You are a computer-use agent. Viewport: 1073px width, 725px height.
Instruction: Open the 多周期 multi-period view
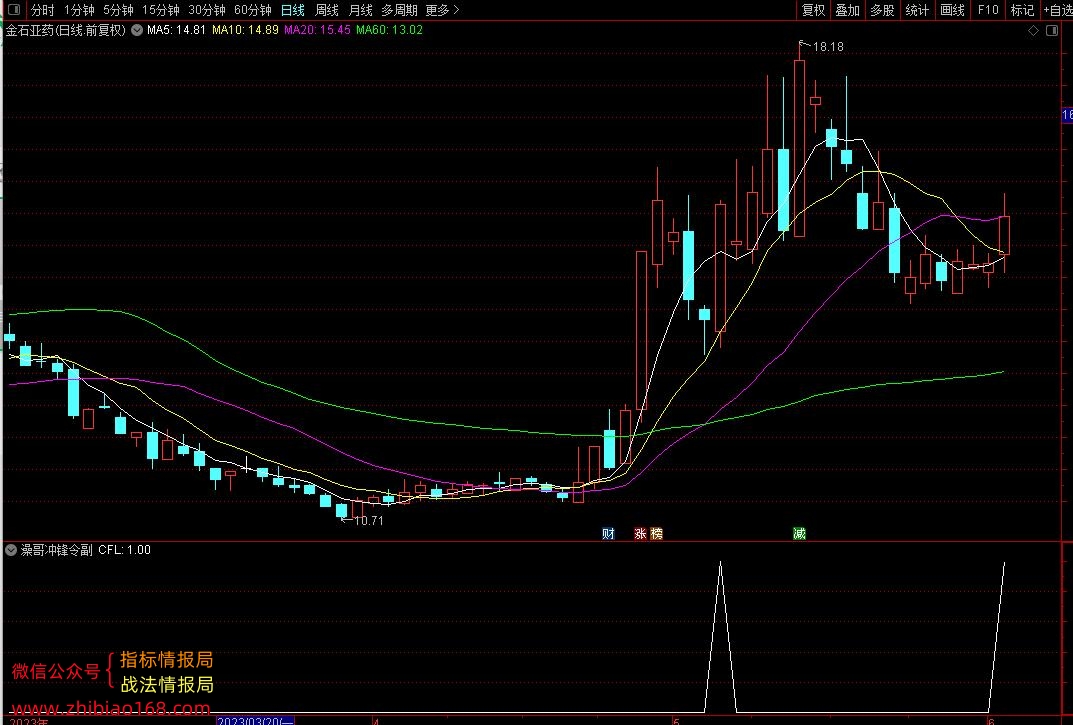point(399,10)
